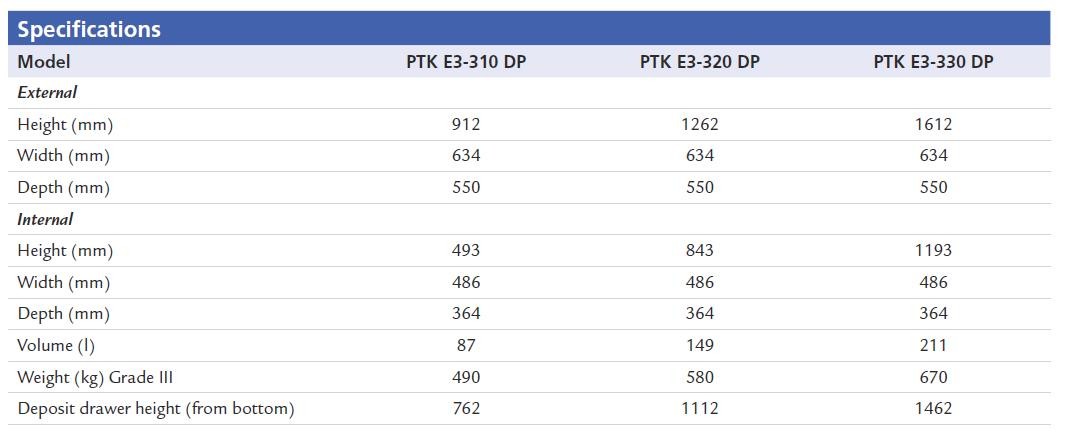Click the Deposit drawer height row label
The width and height of the screenshot is (1068, 438).
(x=156, y=409)
